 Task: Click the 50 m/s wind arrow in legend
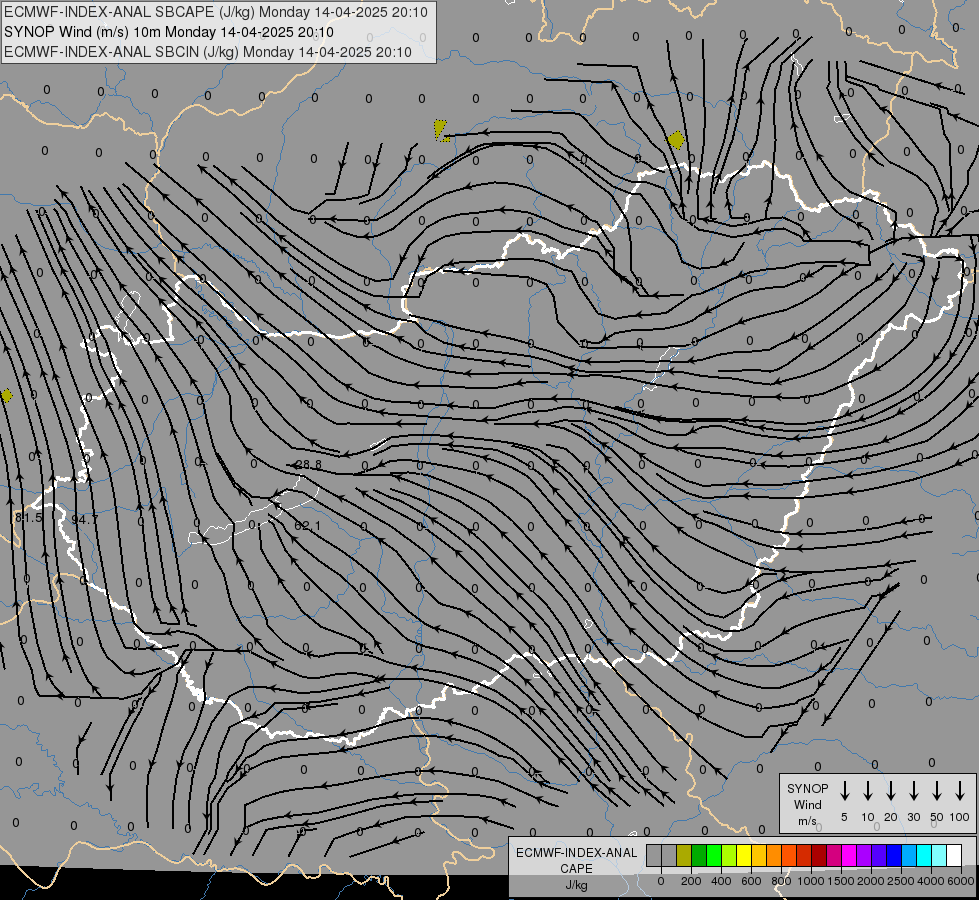pos(937,791)
